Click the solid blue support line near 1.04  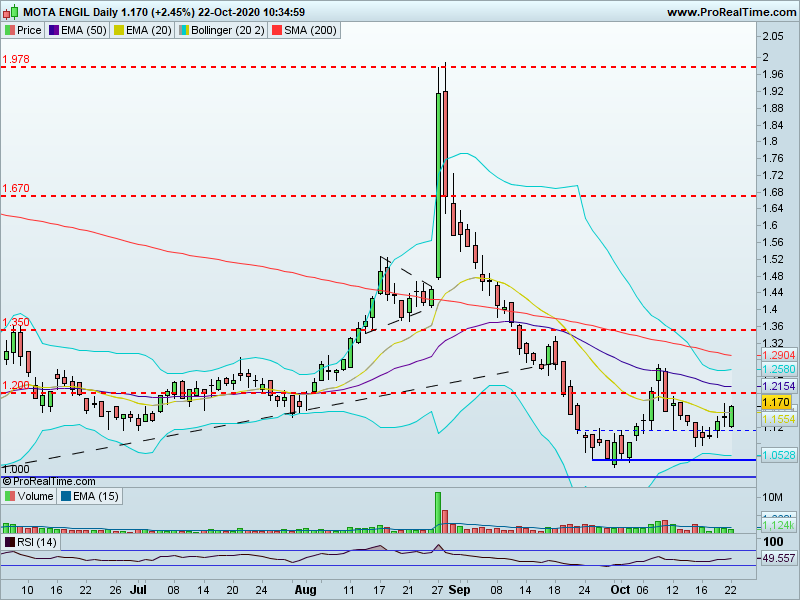[674, 460]
